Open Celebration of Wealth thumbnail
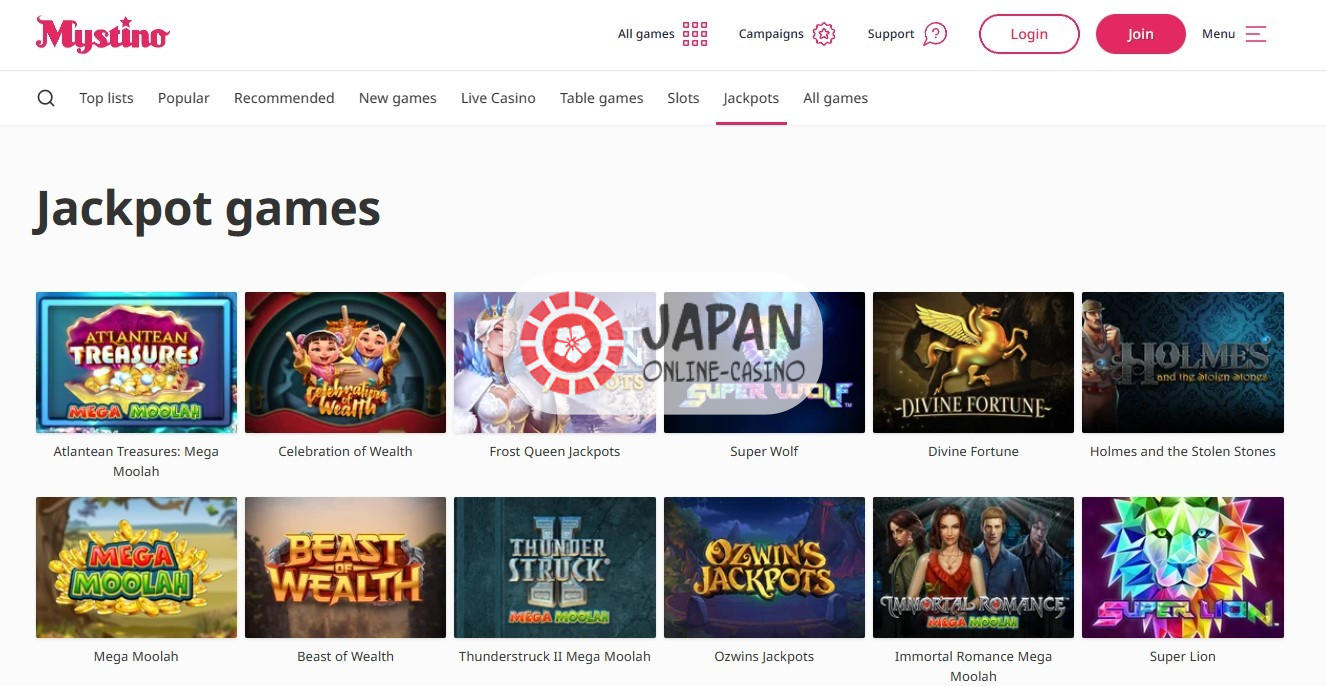The image size is (1326, 686). pos(345,362)
